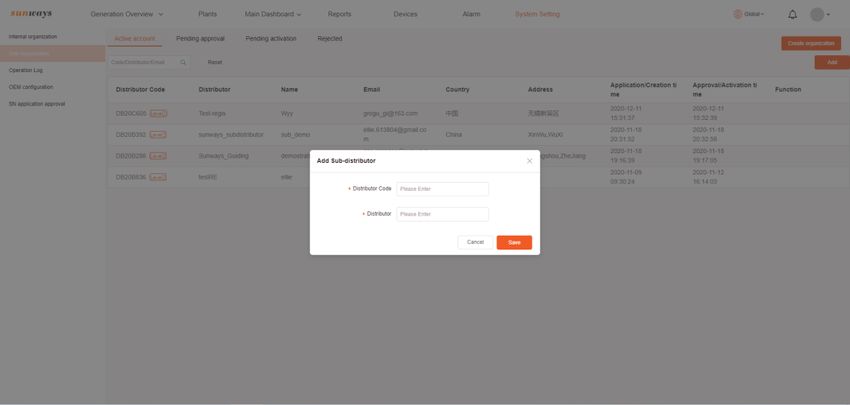850x405 pixels.
Task: Click the search magnifier icon
Action: 183,62
